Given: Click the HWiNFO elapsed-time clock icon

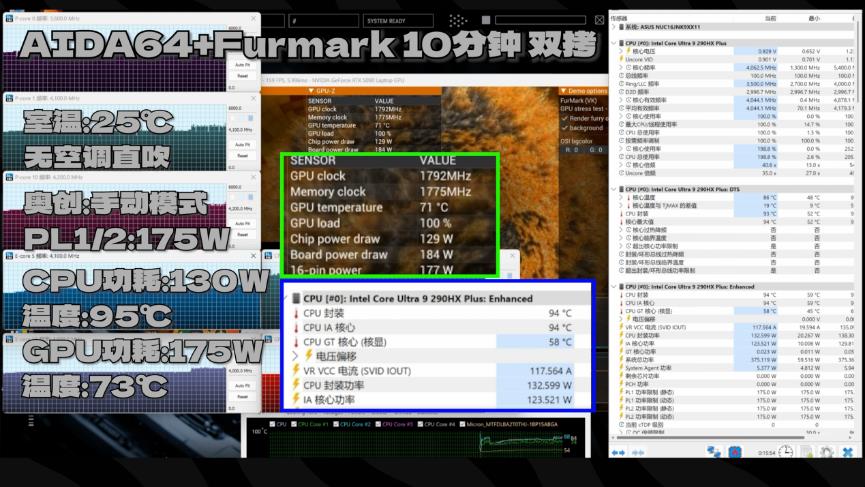Looking at the screenshot, I should [786, 452].
